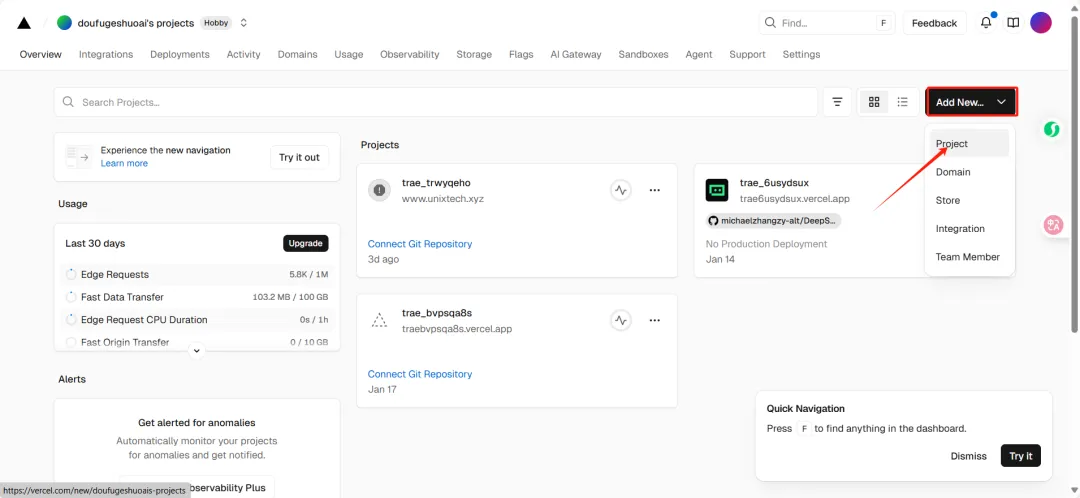Open the notifications bell
1080x498 pixels.
point(986,23)
